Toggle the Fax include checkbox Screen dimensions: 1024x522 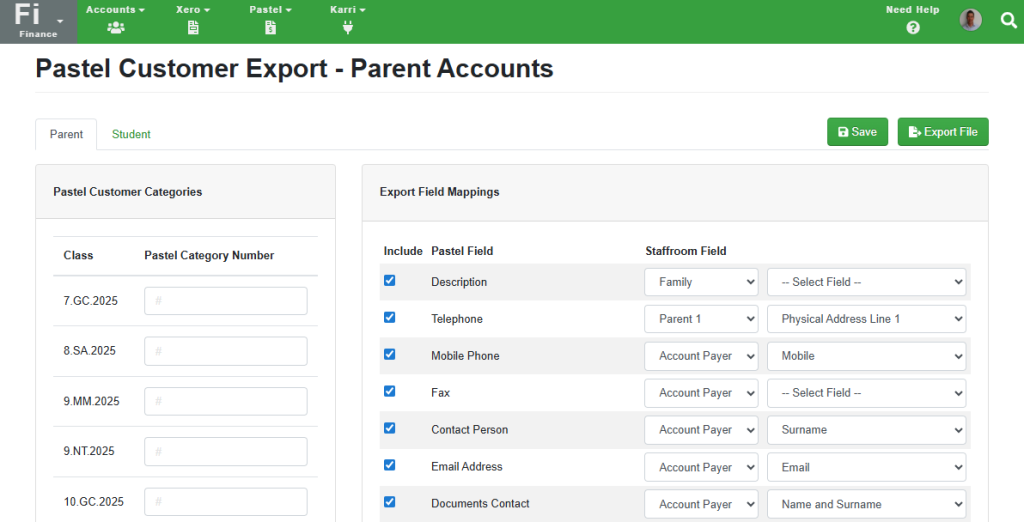coord(389,391)
